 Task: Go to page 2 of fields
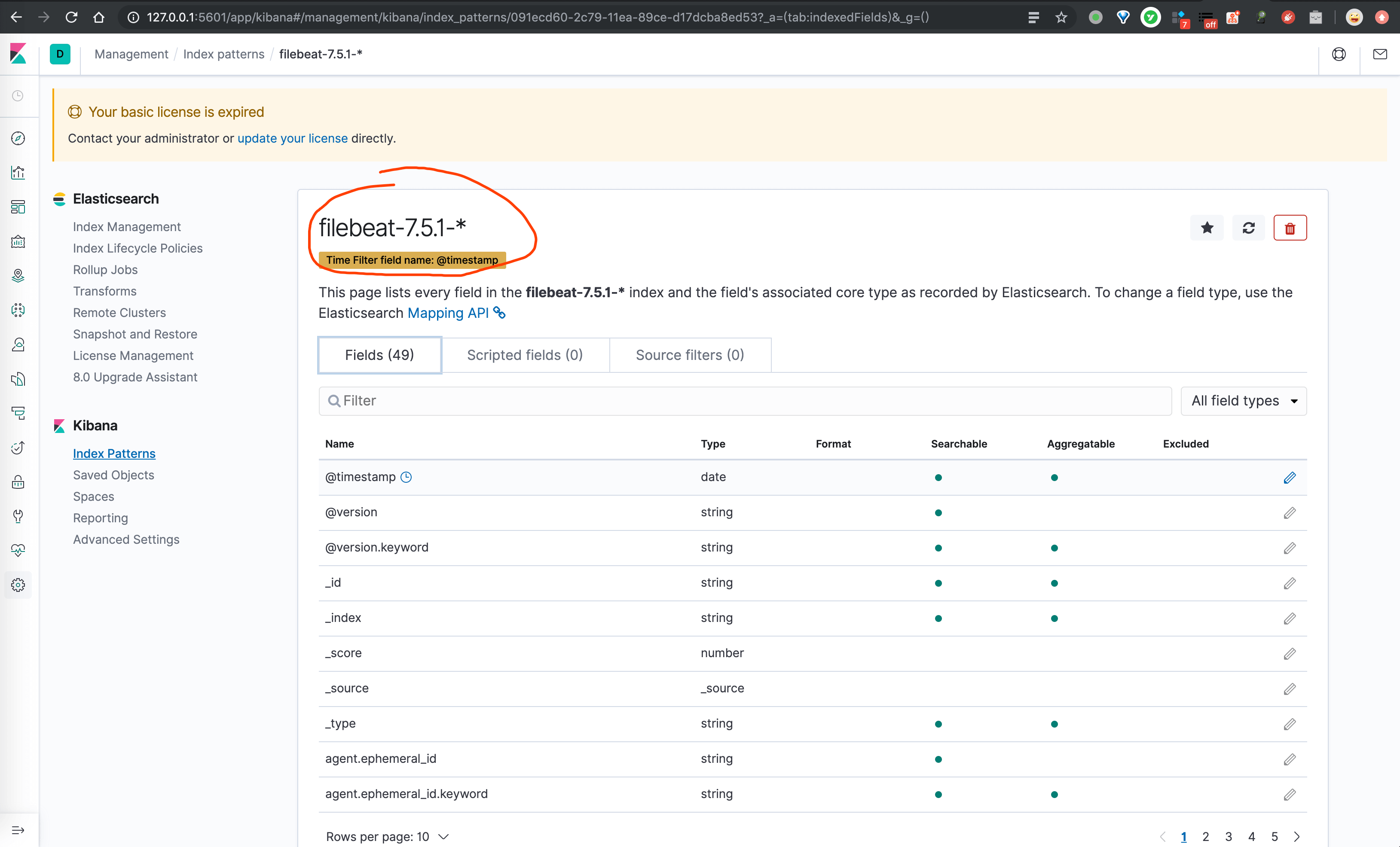[1206, 836]
